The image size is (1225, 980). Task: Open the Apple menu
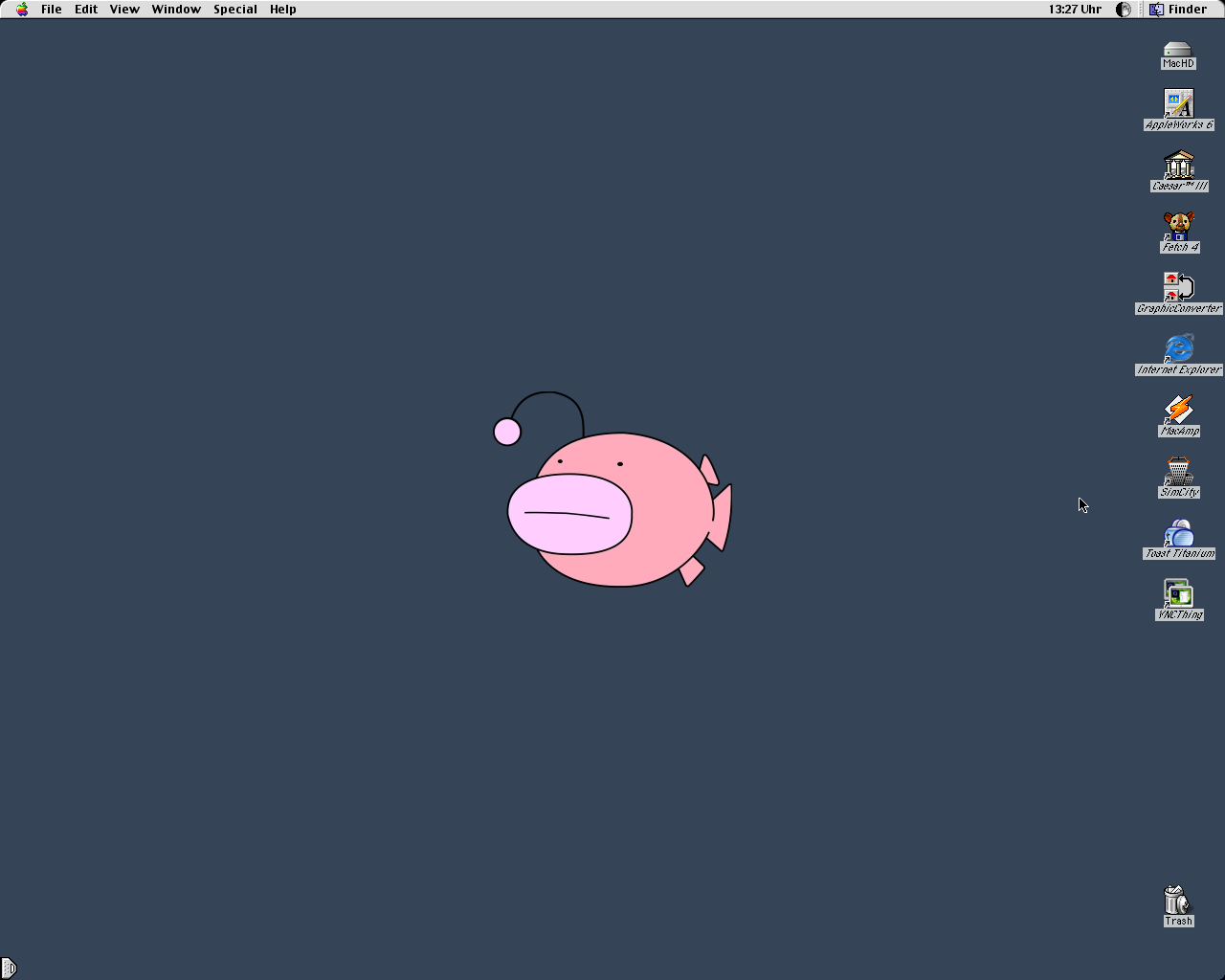tap(22, 10)
